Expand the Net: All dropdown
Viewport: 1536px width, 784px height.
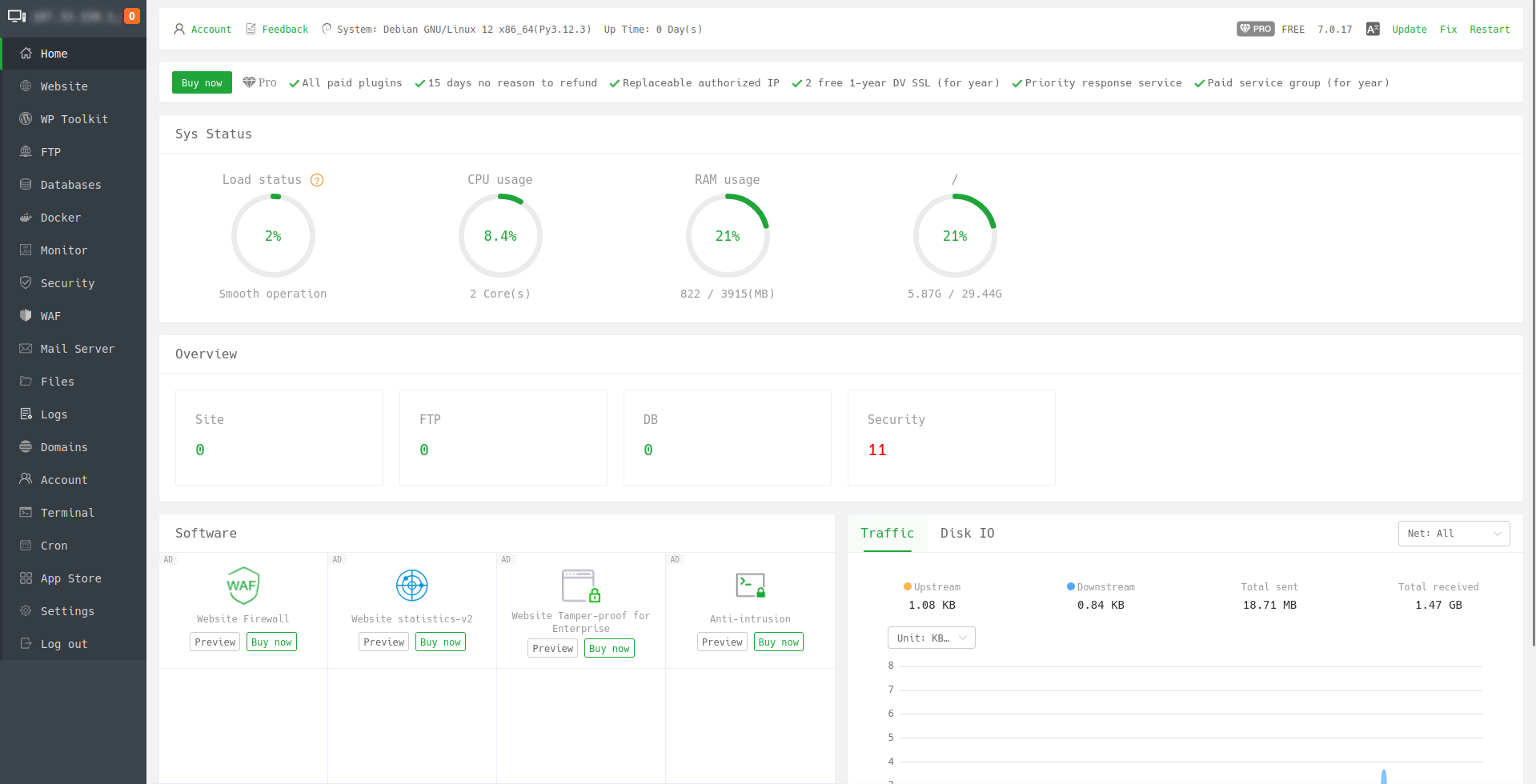1454,534
